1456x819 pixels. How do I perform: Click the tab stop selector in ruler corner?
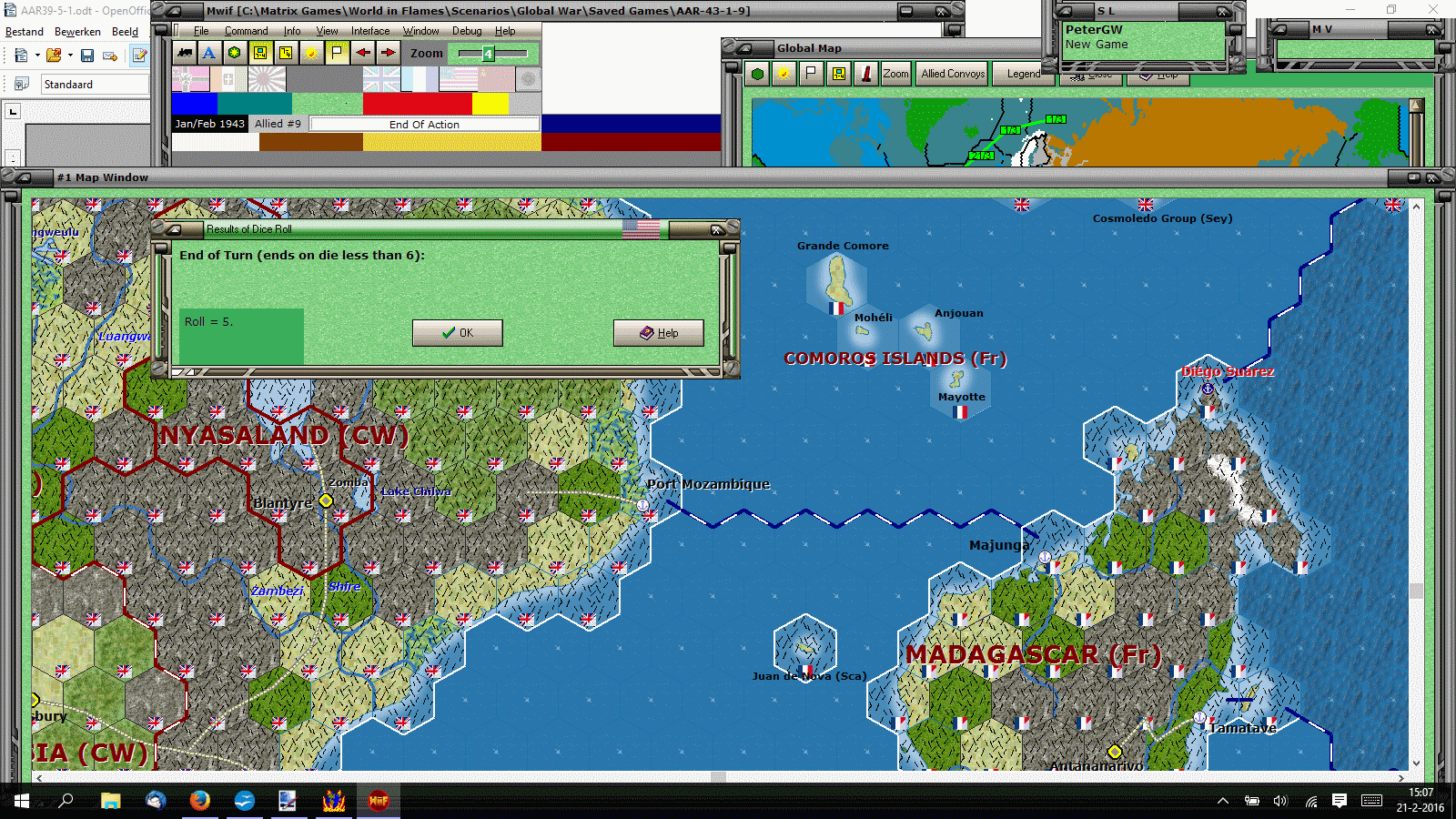point(13,112)
